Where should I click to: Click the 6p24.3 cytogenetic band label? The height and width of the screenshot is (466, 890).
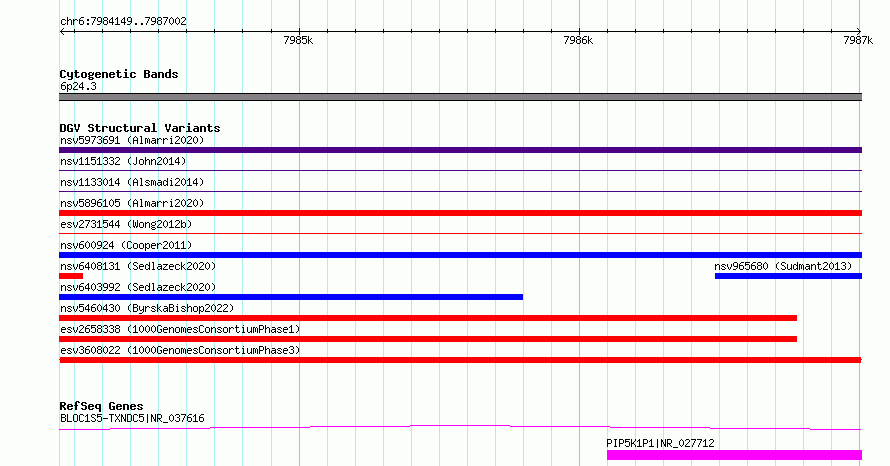(78, 86)
